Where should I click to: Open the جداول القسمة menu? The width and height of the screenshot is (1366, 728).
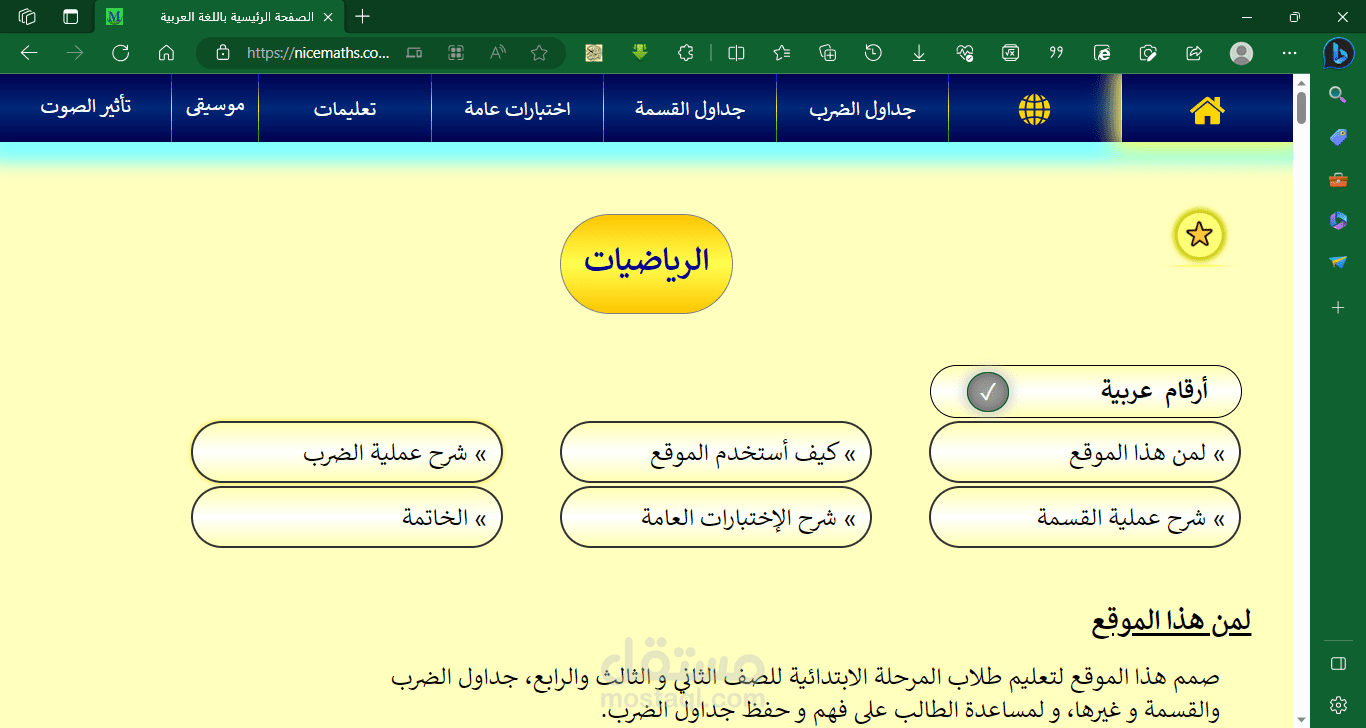pos(690,109)
